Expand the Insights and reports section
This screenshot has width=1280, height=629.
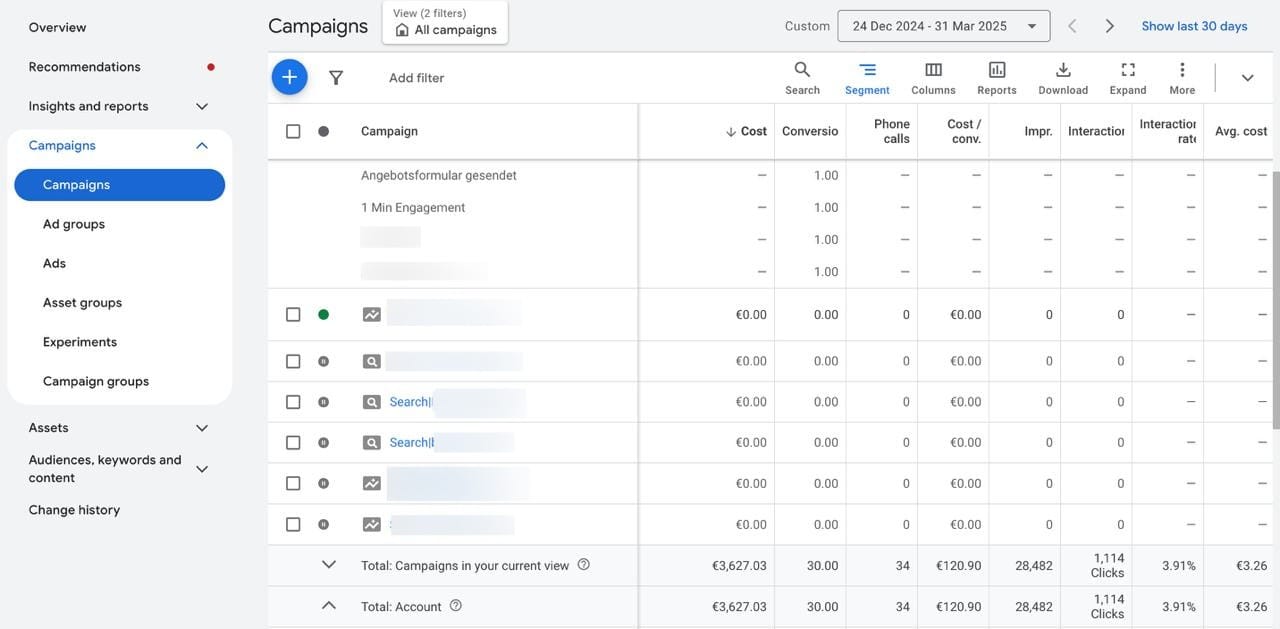201,106
